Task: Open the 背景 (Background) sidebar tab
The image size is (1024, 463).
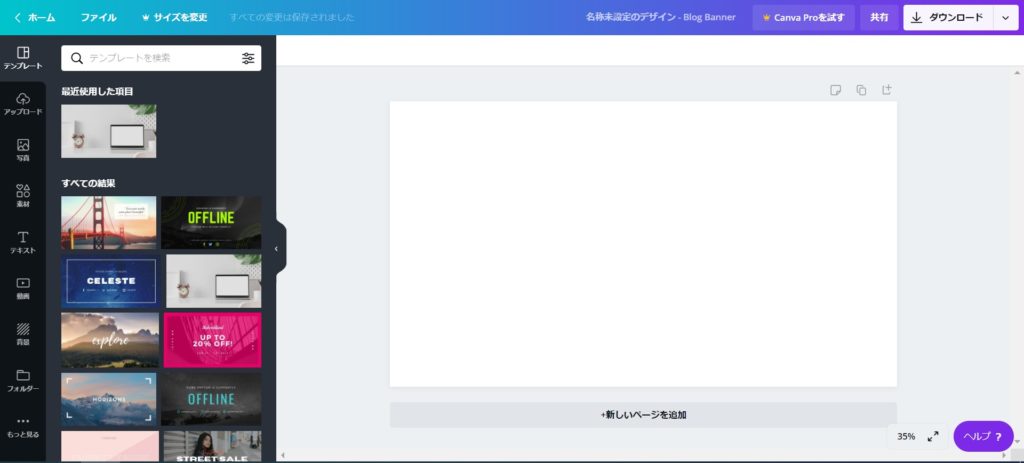Action: point(23,334)
